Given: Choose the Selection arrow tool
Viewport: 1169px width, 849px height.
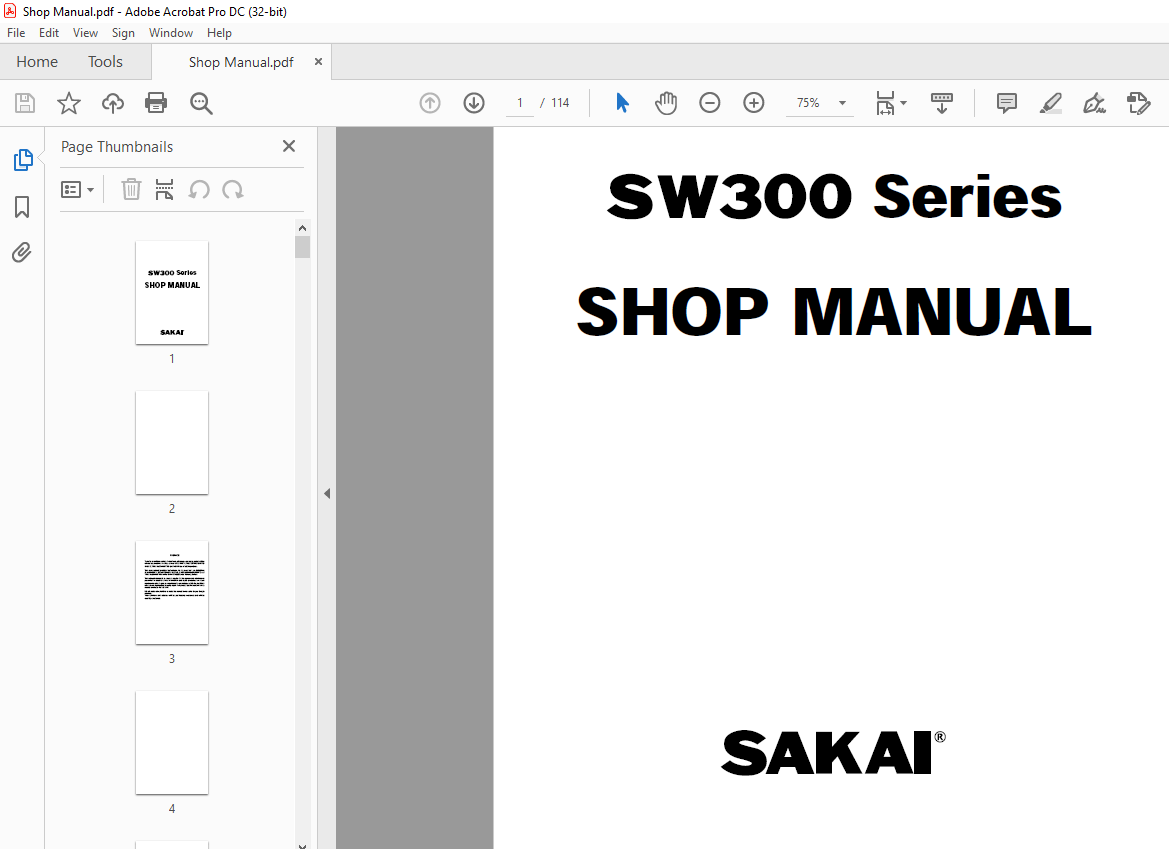Looking at the screenshot, I should click(623, 103).
